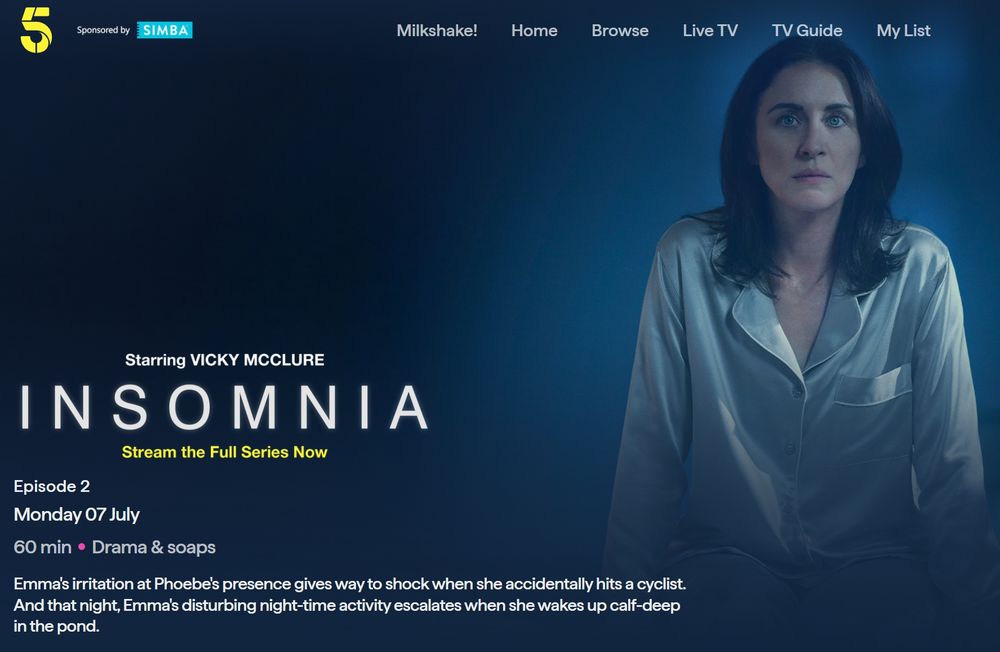1000x652 pixels.
Task: Click the Monday 07 July air date
Action: pyautogui.click(x=77, y=514)
